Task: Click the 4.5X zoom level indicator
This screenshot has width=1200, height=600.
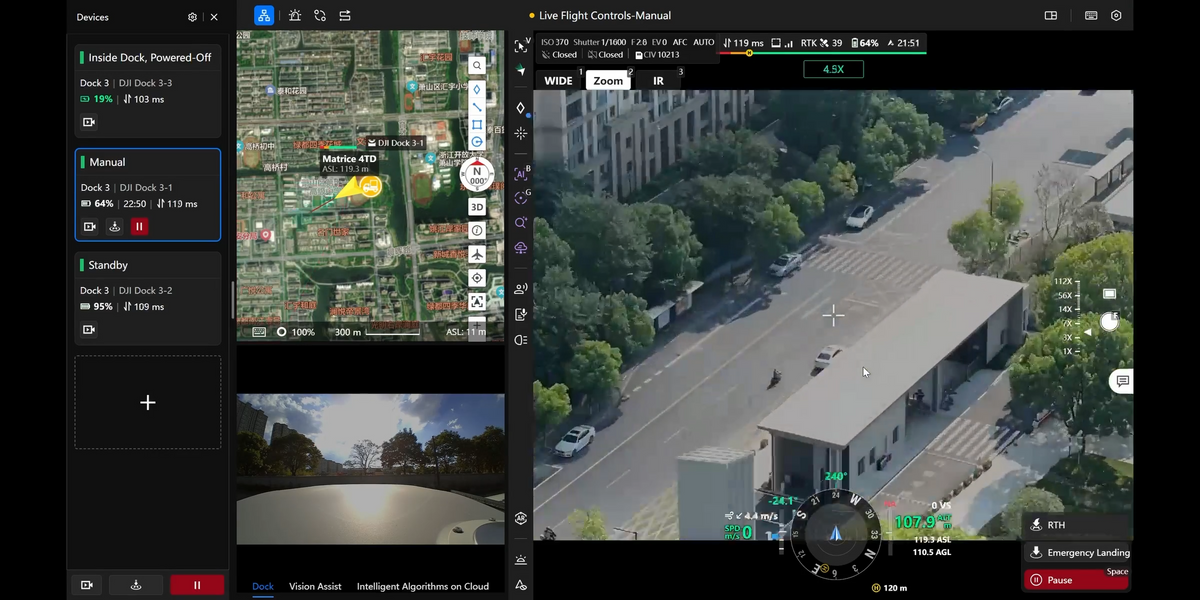Action: (833, 69)
